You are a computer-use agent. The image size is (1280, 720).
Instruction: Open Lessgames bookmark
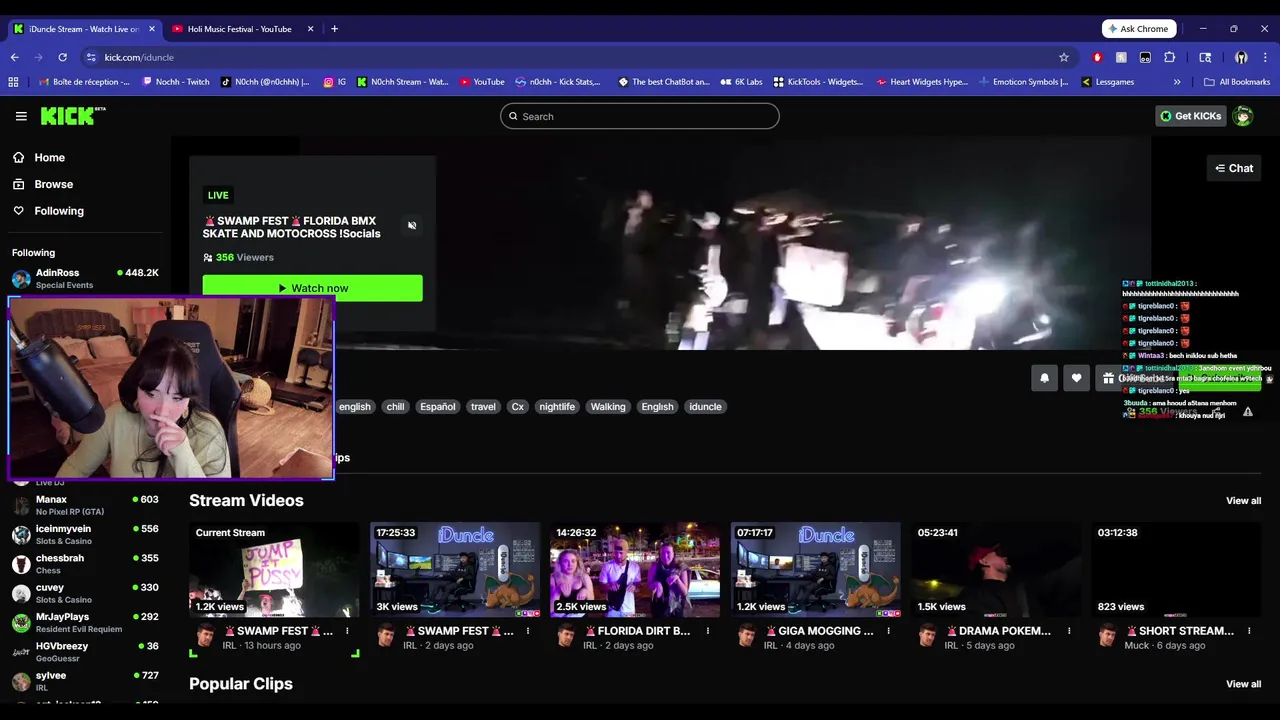[1108, 82]
